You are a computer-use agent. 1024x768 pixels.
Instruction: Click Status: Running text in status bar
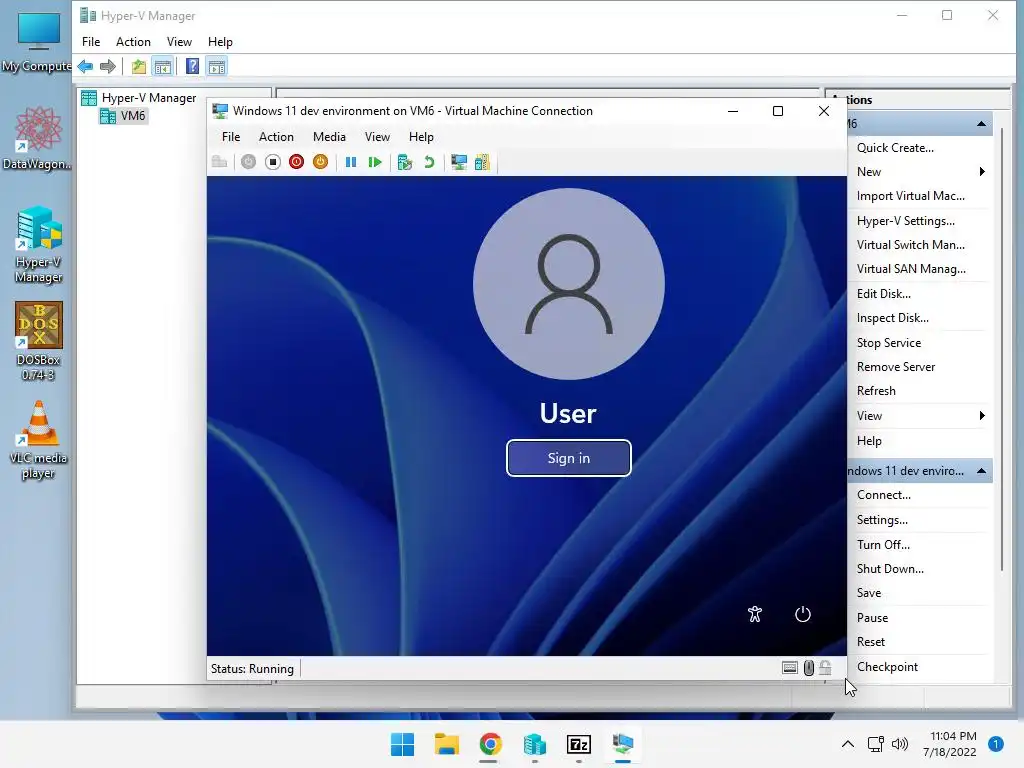pos(252,669)
